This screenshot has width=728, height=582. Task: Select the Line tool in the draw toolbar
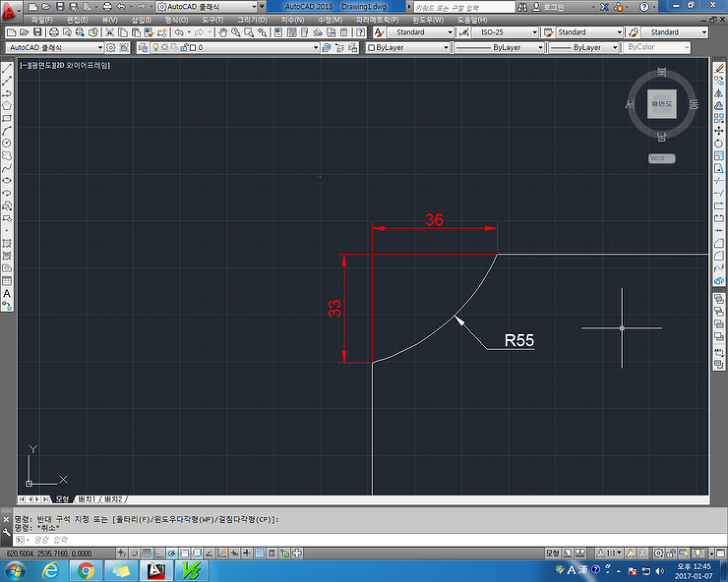7,68
